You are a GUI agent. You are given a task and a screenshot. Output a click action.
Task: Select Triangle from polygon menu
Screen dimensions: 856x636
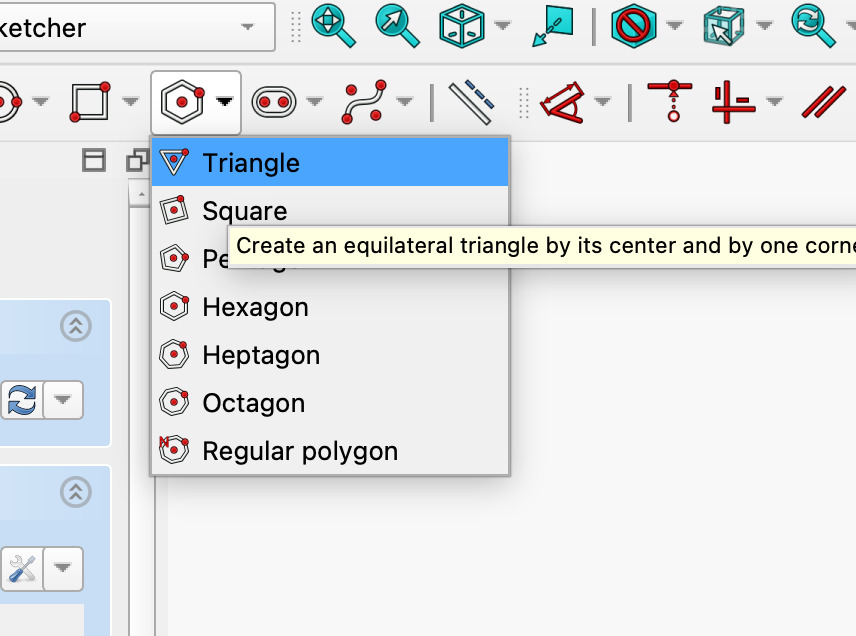coord(330,163)
